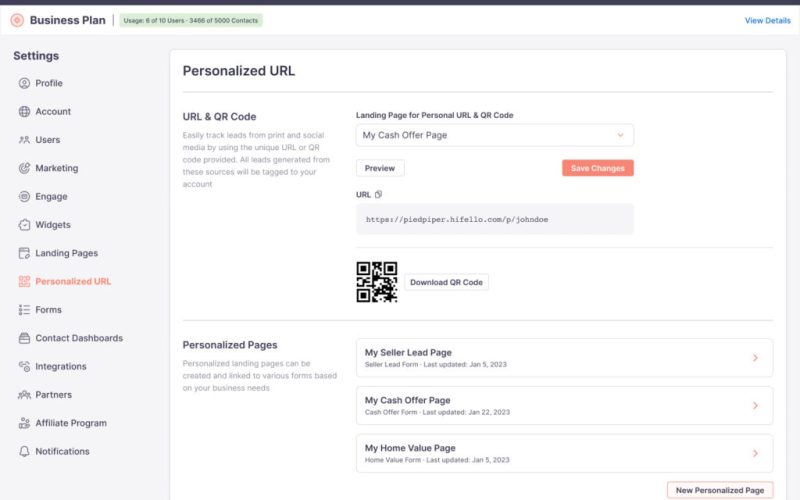Copy URL using the copy icon

click(x=378, y=194)
